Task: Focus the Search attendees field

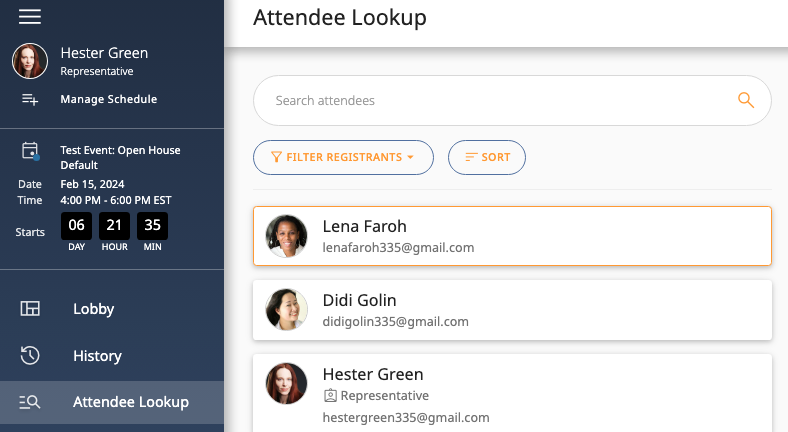Action: (512, 100)
